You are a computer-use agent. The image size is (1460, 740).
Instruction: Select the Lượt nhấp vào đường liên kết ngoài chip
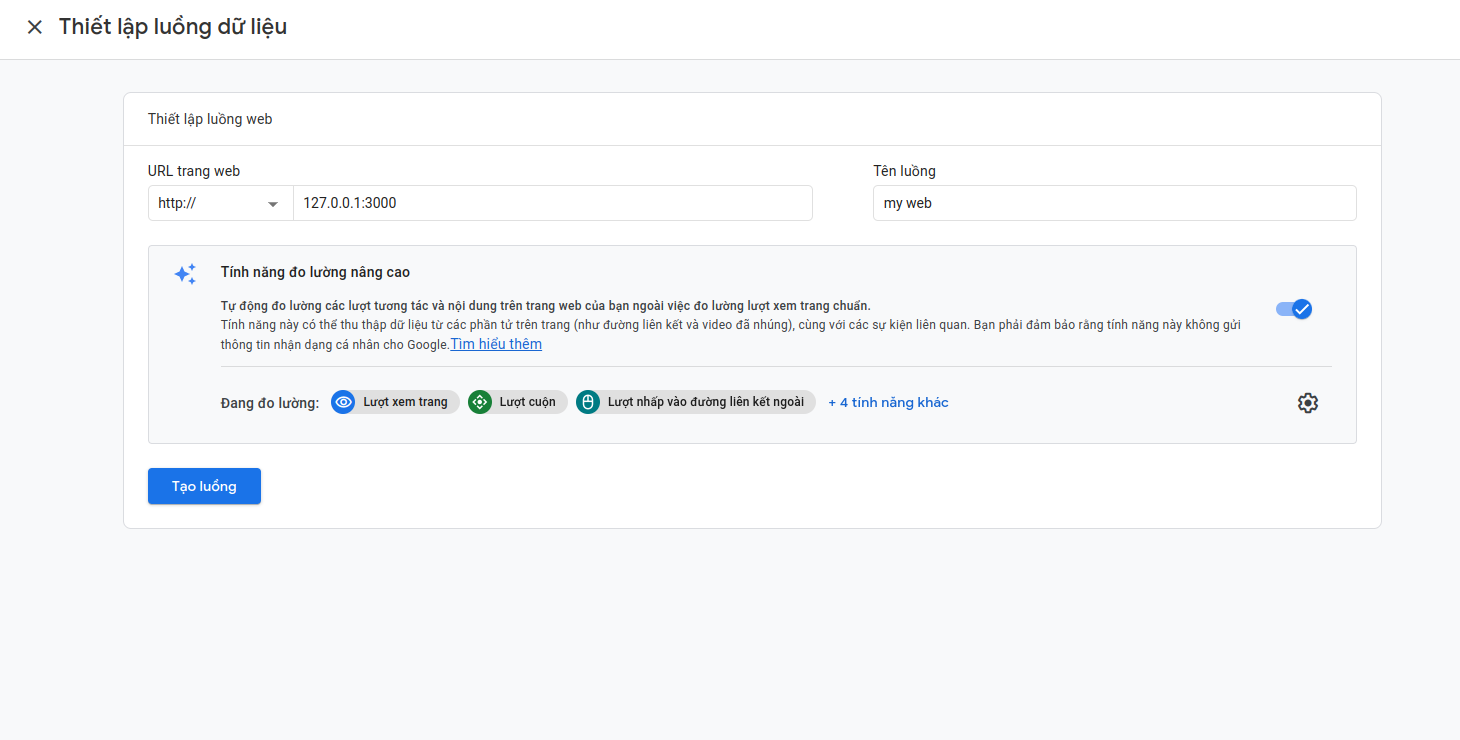pyautogui.click(x=705, y=402)
